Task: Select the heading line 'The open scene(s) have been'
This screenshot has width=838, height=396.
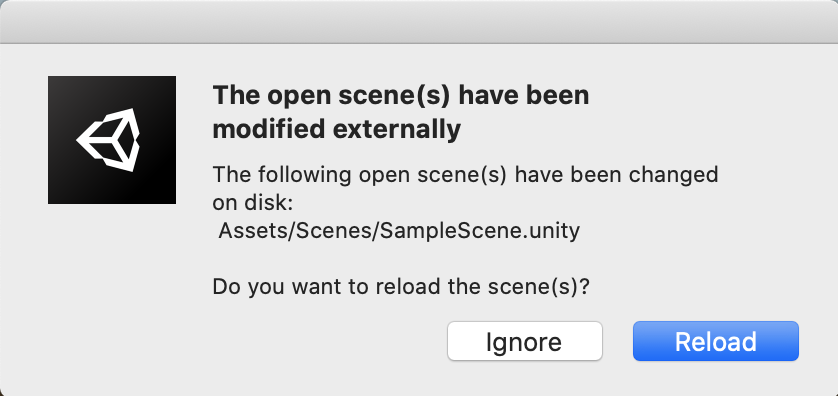Action: pos(401,96)
